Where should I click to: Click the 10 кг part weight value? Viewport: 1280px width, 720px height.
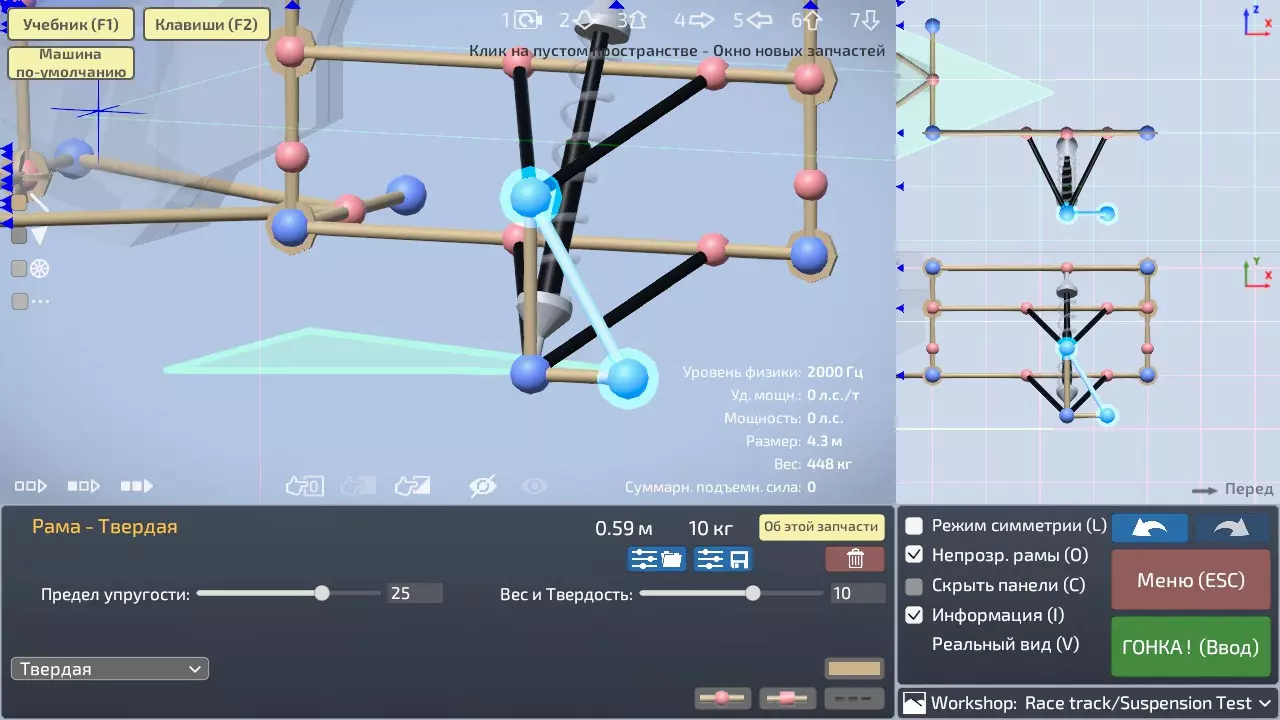click(x=711, y=528)
